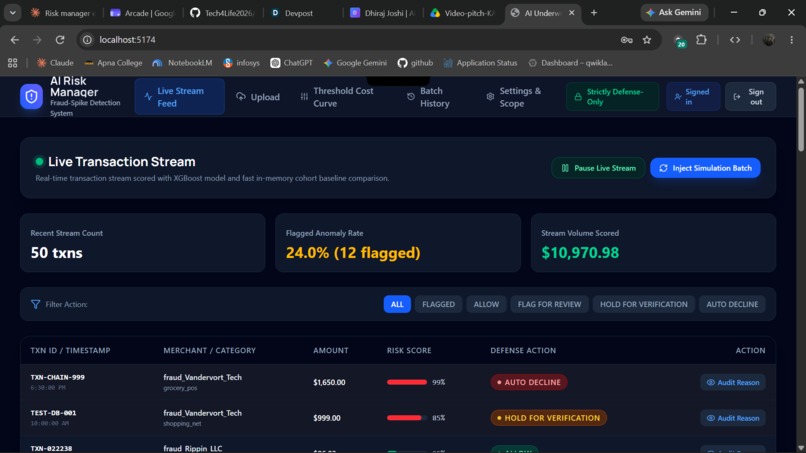Open the browser profile avatar
Viewport: 806px width, 453px height.
point(768,40)
